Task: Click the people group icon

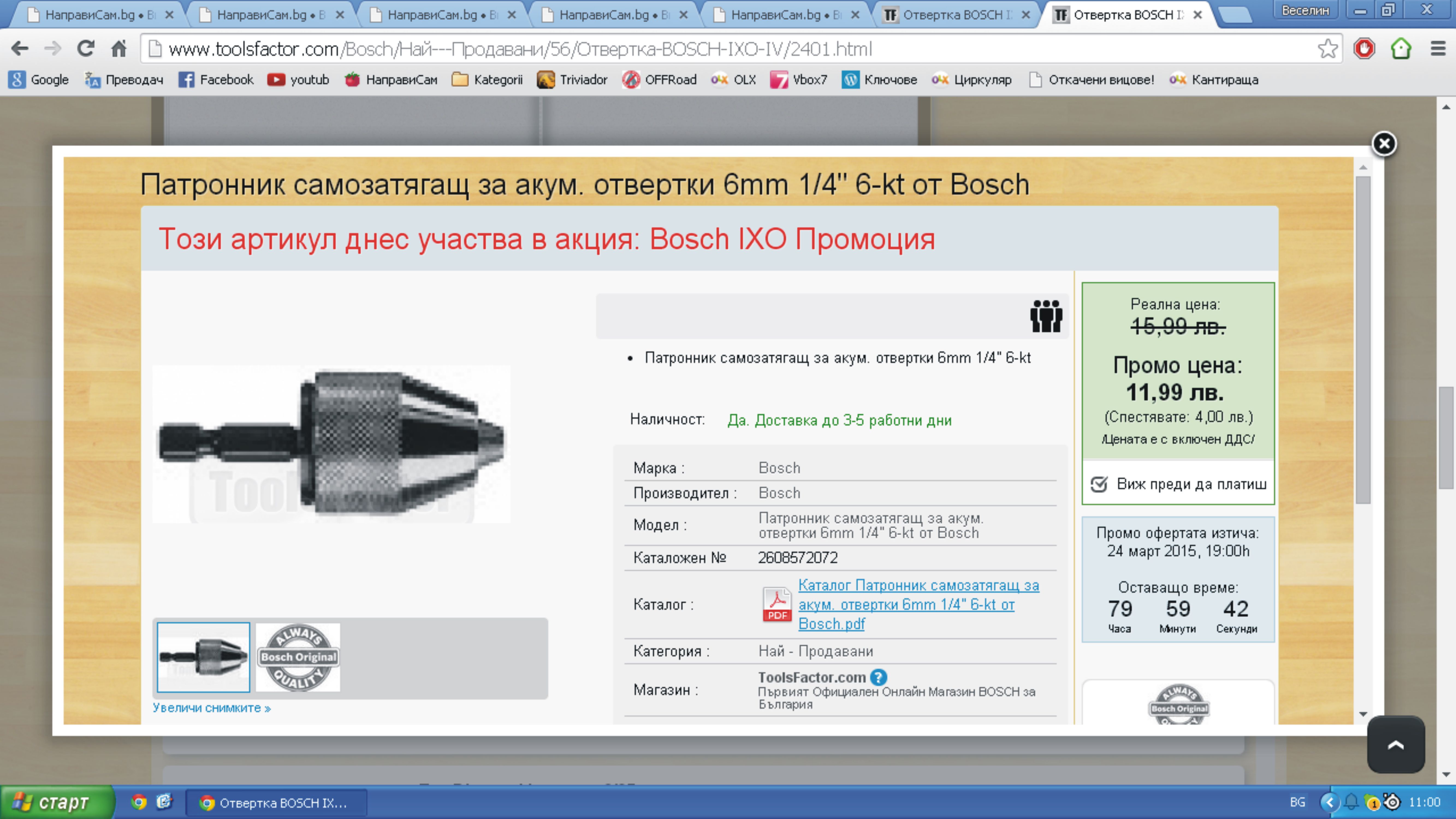Action: pyautogui.click(x=1046, y=316)
